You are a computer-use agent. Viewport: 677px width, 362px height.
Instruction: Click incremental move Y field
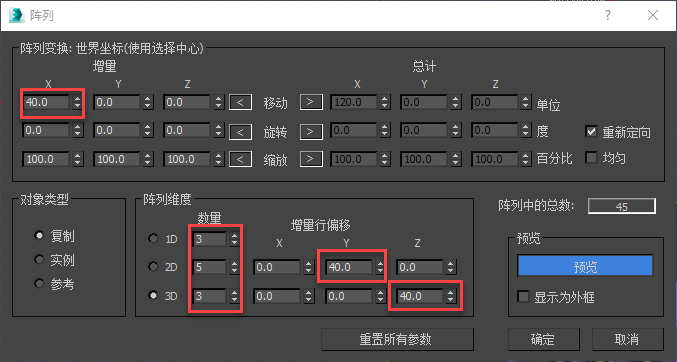coord(117,102)
